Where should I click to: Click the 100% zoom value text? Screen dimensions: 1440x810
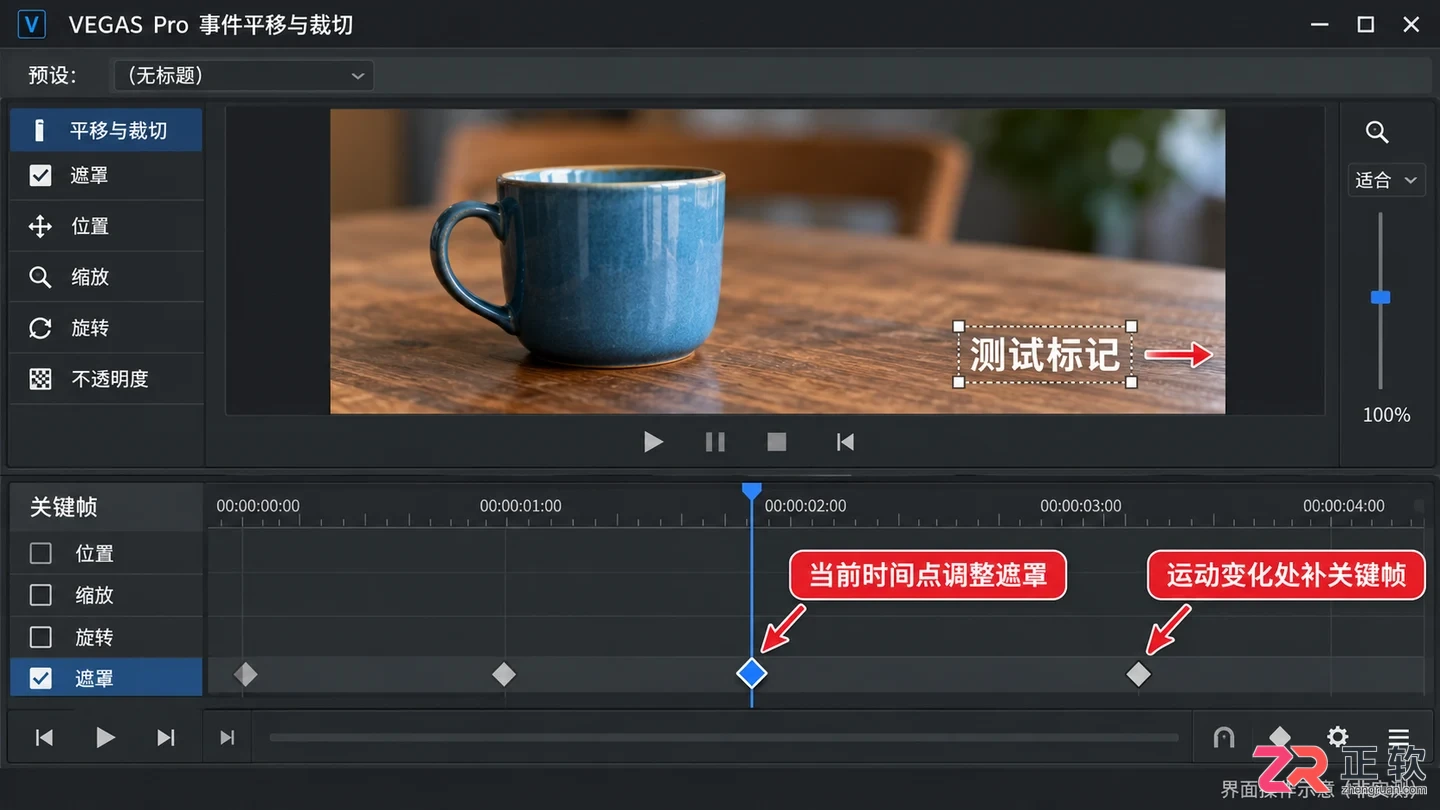[x=1386, y=415]
